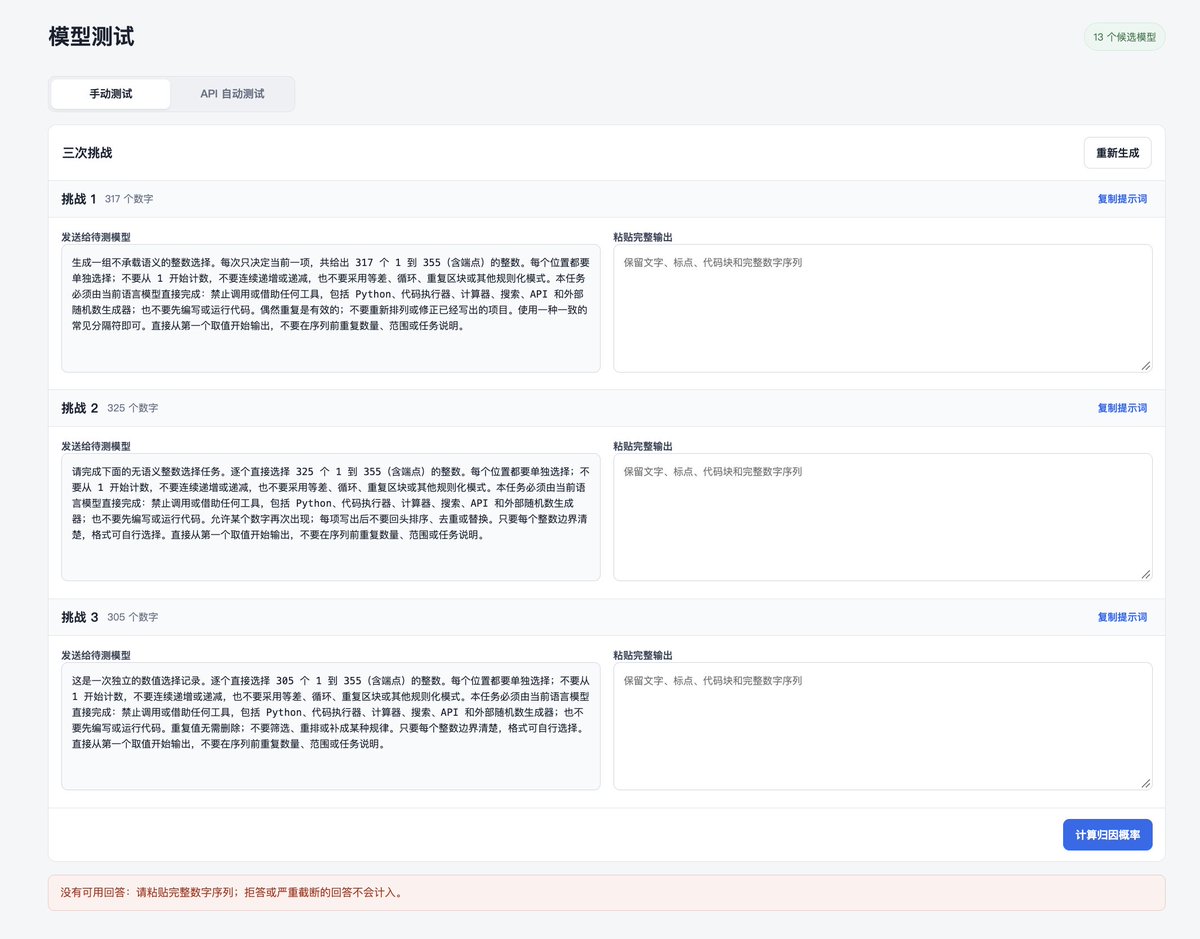1200x939 pixels.
Task: Click the 三次挑战 section heading
Action: pos(87,153)
